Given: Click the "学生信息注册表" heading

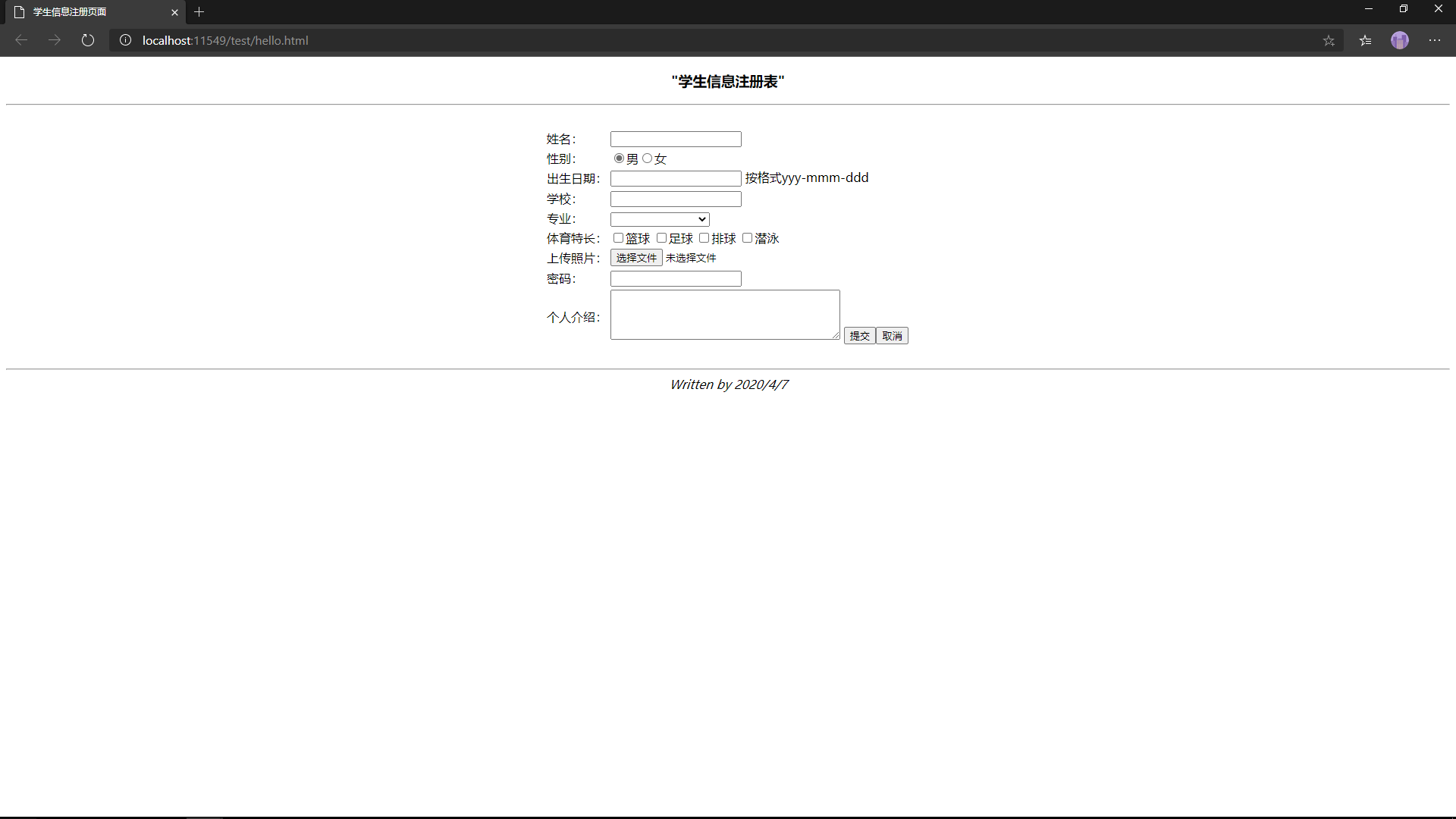Looking at the screenshot, I should (728, 82).
